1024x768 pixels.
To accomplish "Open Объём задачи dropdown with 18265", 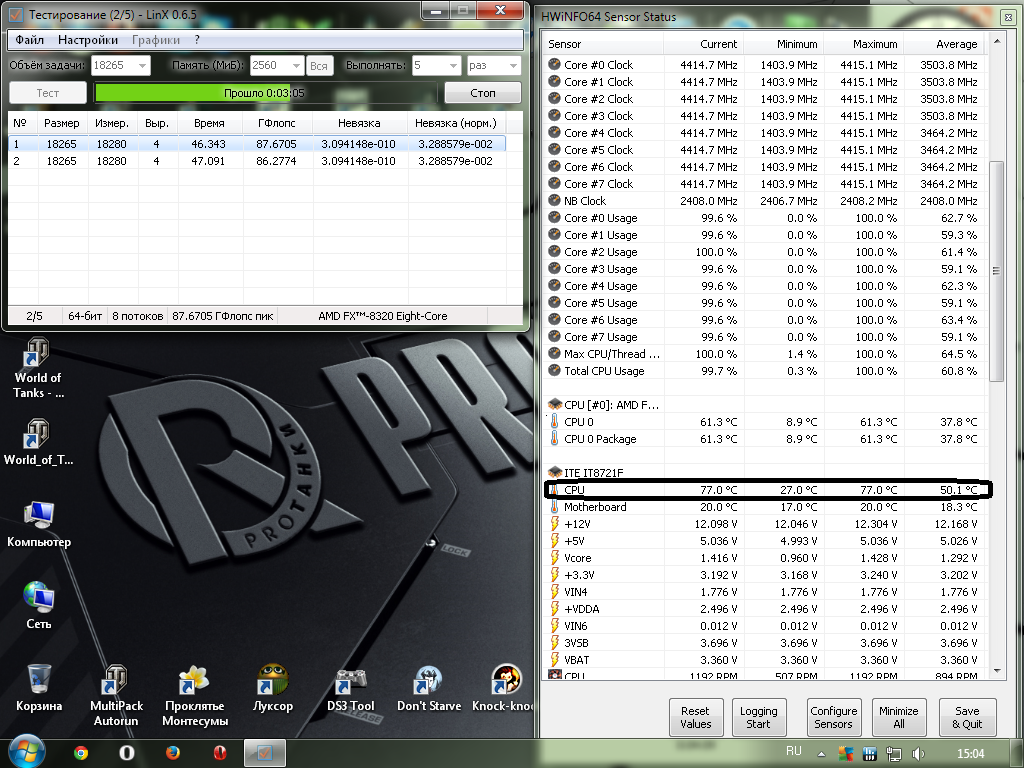I will 121,65.
